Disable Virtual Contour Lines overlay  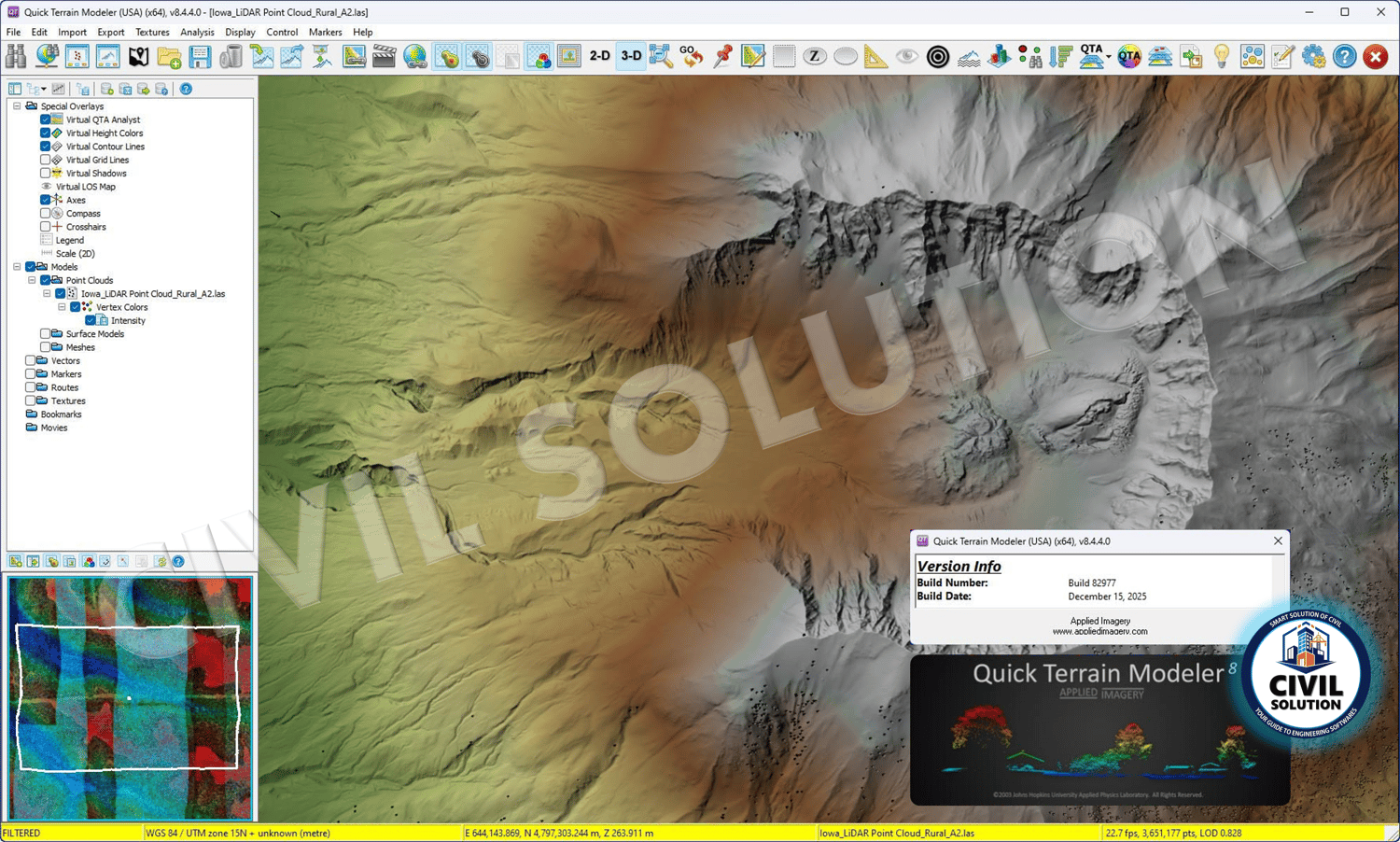[45, 147]
